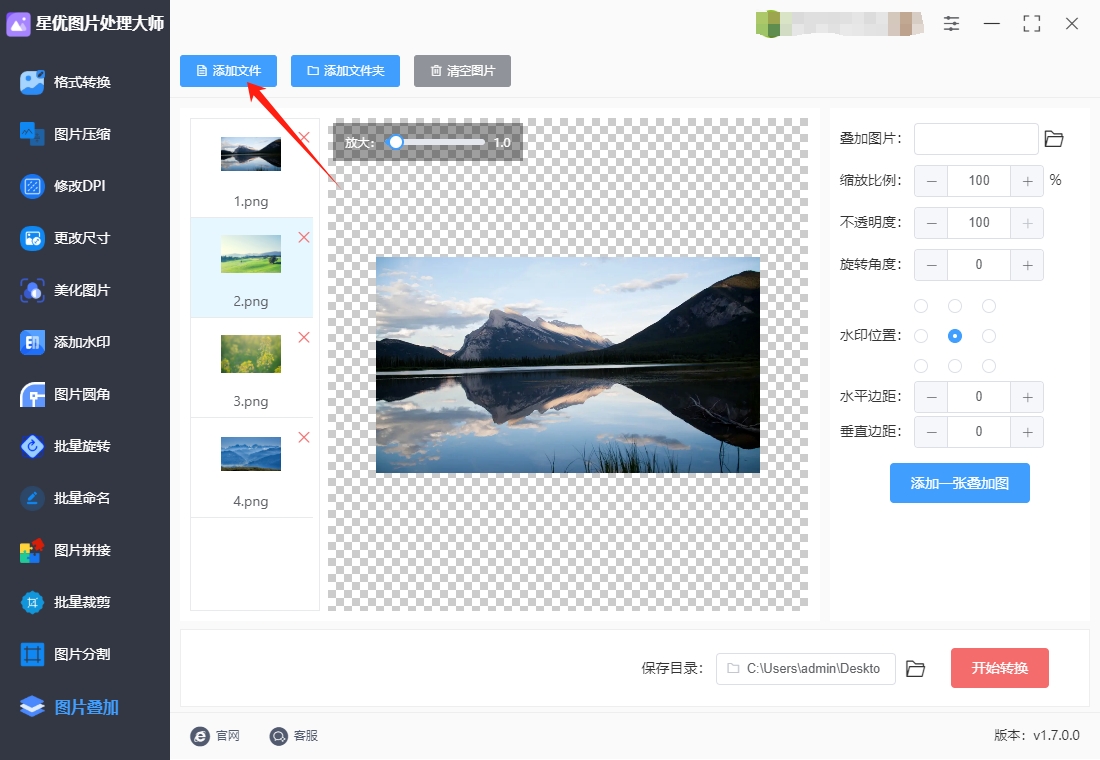Increase 缩放比例 with the plus stepper
The height and width of the screenshot is (760, 1100).
pos(1027,181)
